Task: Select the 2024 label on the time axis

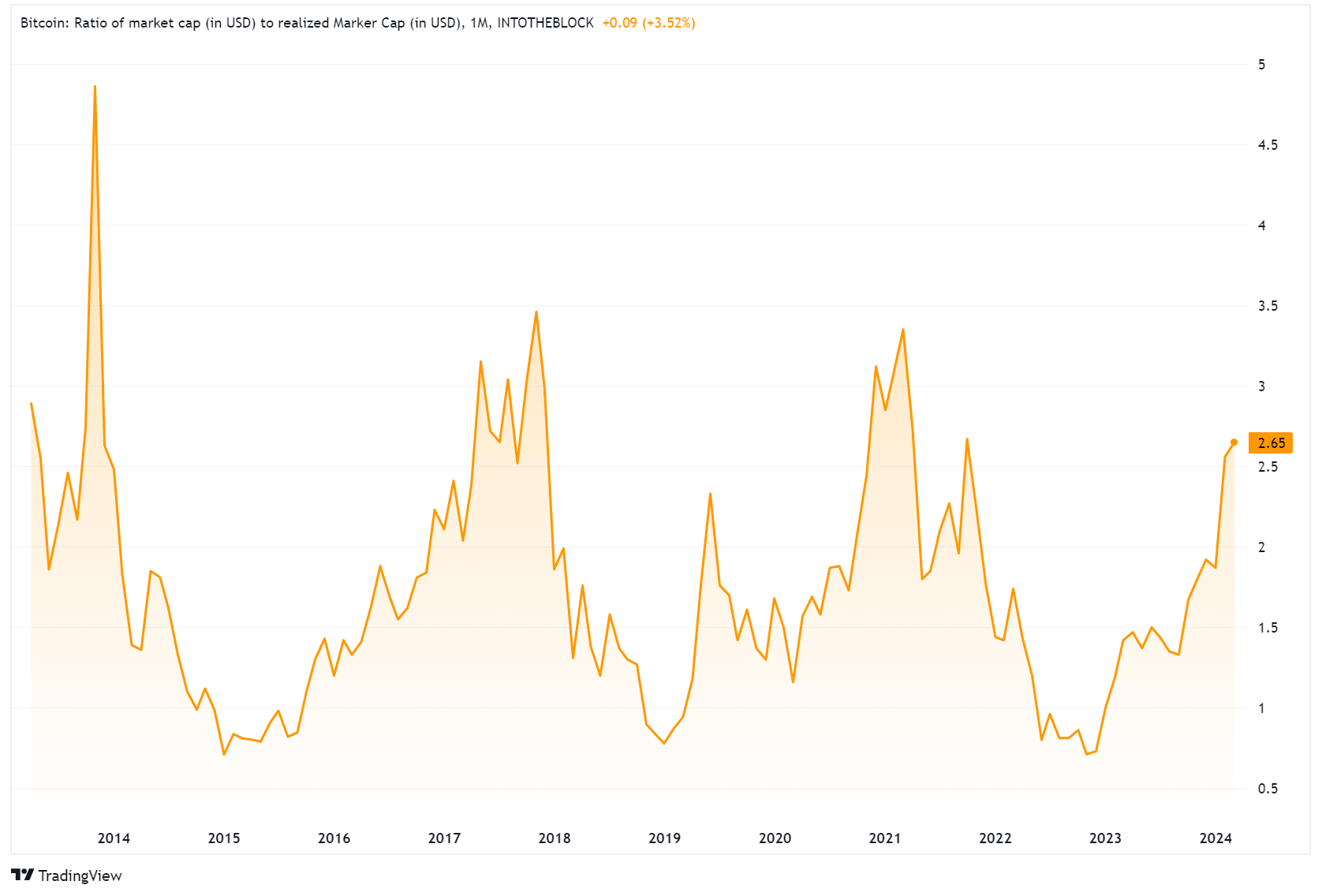Action: pos(1216,838)
